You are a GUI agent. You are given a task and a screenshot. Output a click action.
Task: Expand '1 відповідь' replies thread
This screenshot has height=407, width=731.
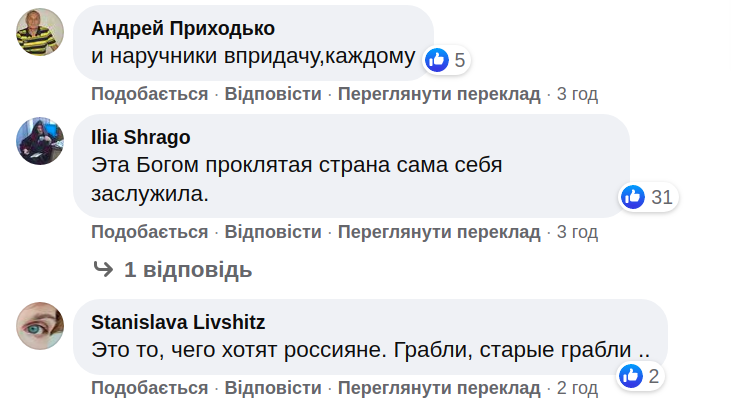[x=188, y=270]
